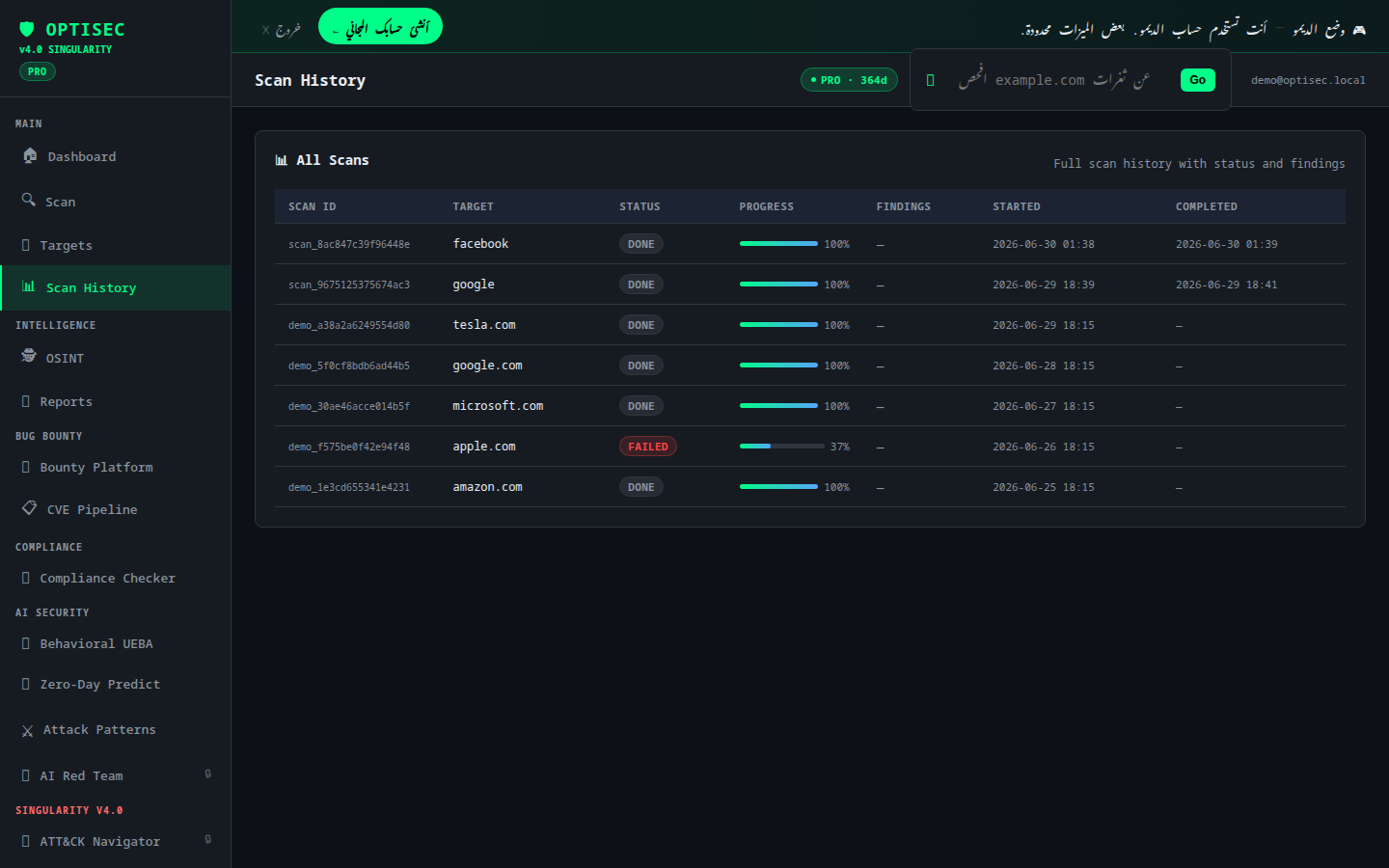
Task: Click the lock icon beside AI Red Team
Action: (x=207, y=773)
